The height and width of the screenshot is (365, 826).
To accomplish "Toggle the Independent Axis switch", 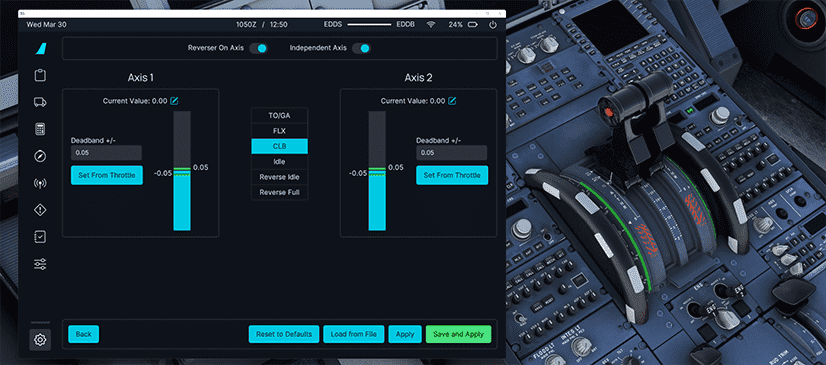I will click(x=361, y=48).
